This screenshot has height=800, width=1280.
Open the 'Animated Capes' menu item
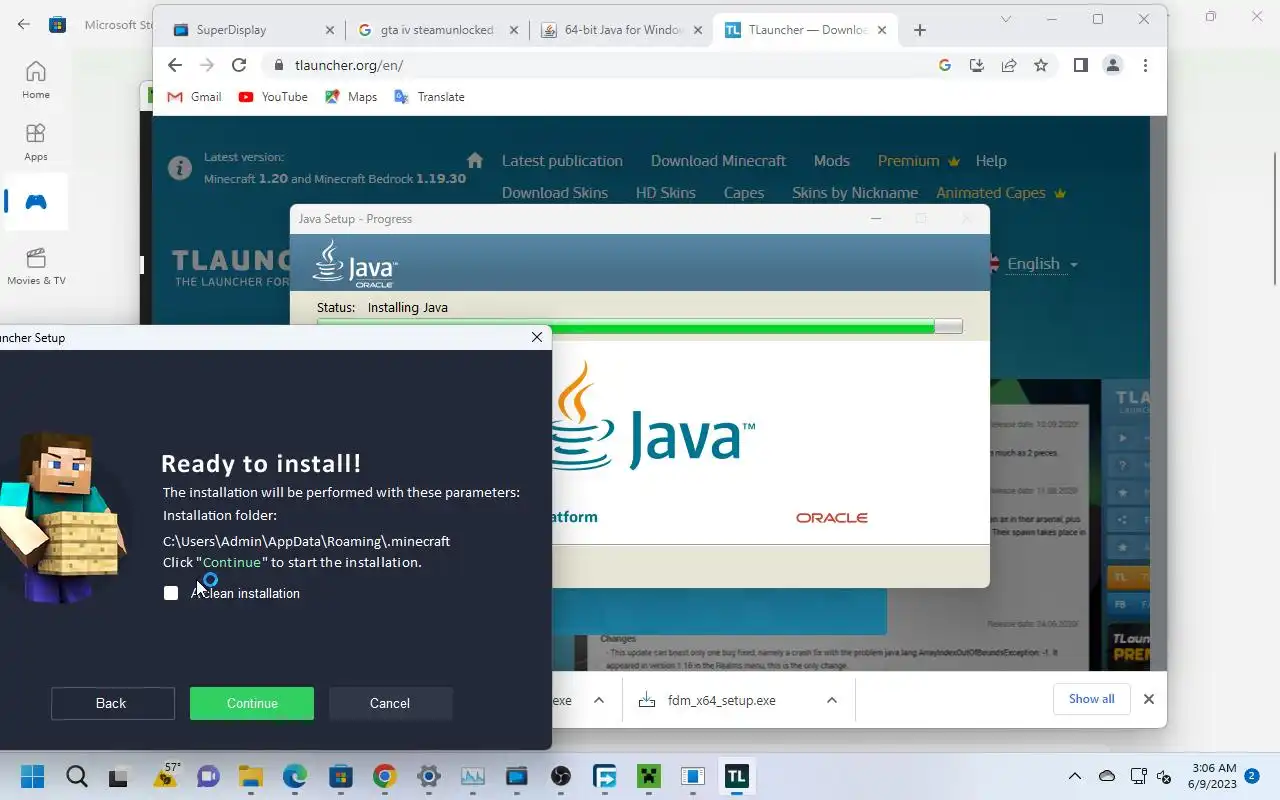[x=1000, y=193]
